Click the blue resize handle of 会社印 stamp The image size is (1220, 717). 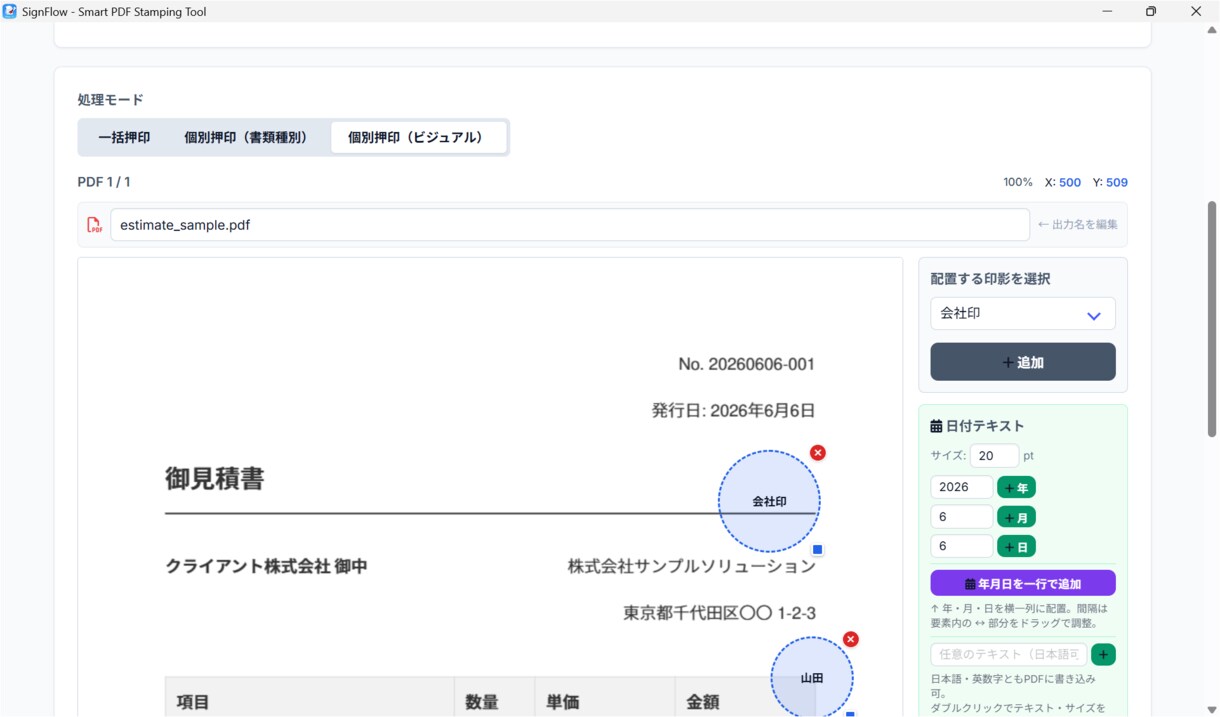tap(817, 550)
